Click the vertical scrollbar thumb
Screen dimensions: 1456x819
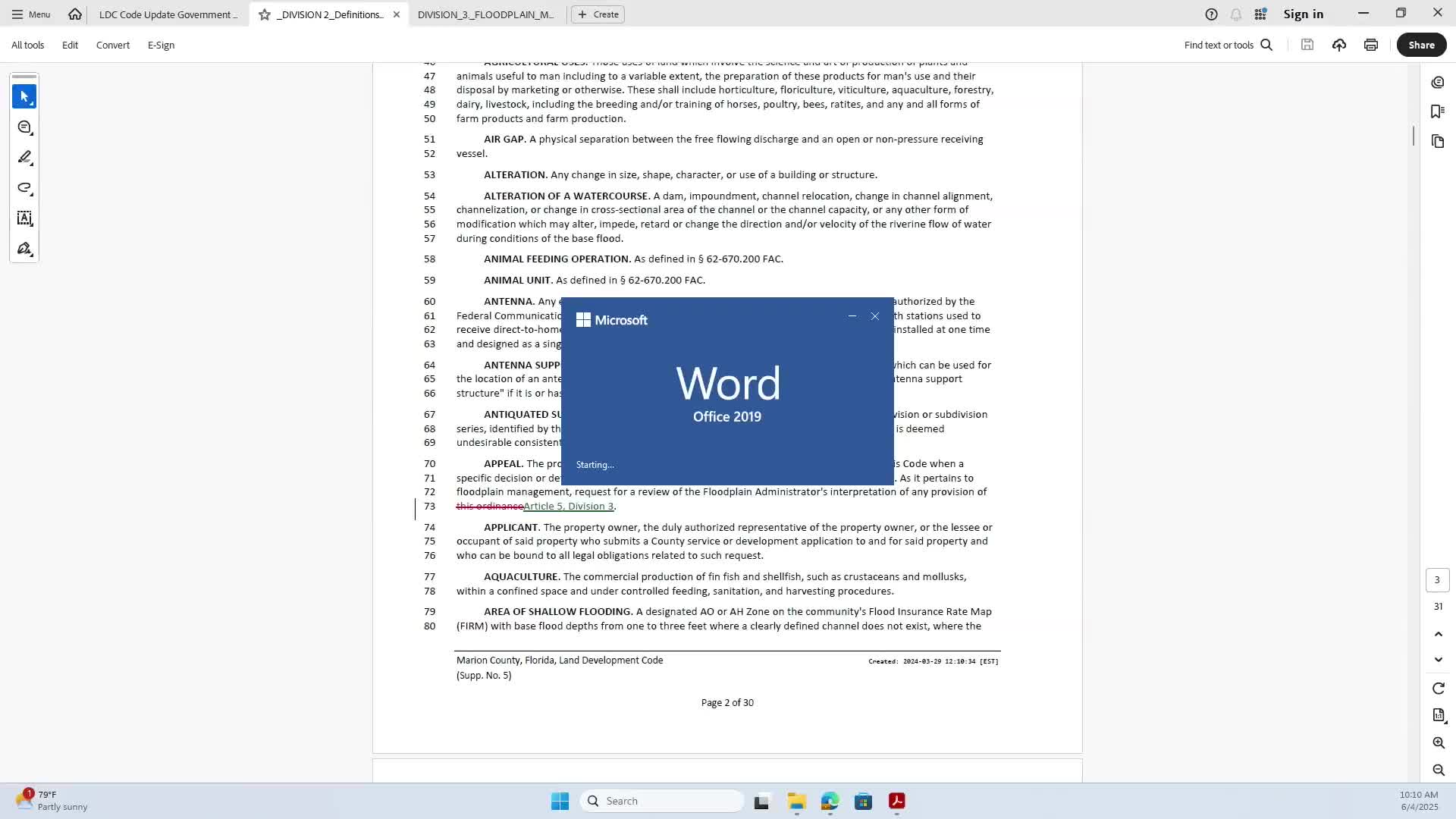coord(1414,136)
